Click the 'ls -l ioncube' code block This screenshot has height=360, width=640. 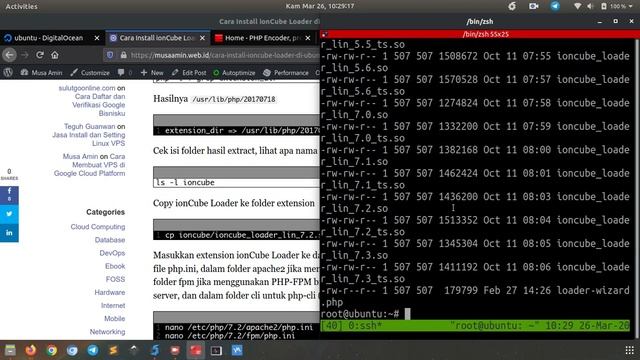[237, 182]
